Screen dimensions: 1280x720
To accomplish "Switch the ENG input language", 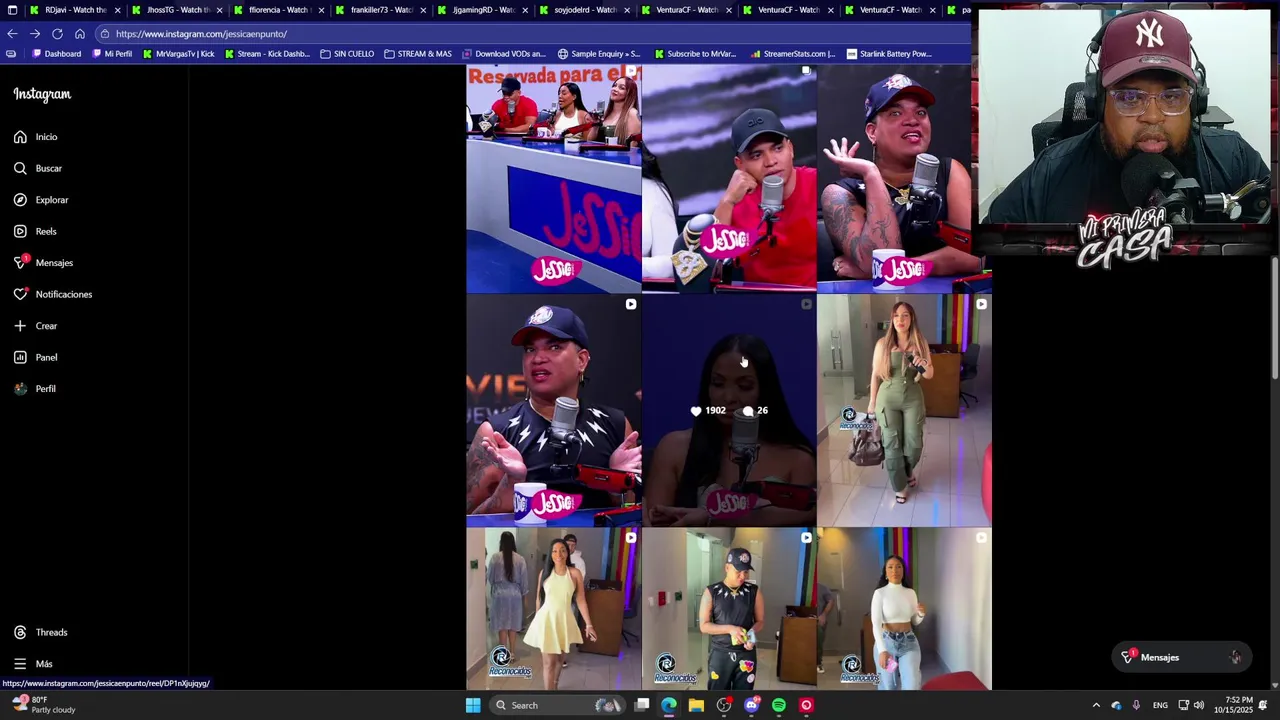I will [x=1160, y=705].
